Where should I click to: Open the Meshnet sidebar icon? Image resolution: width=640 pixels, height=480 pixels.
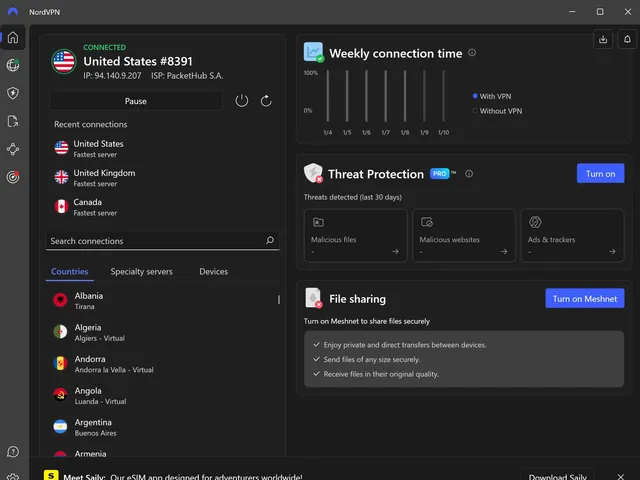tap(13, 149)
